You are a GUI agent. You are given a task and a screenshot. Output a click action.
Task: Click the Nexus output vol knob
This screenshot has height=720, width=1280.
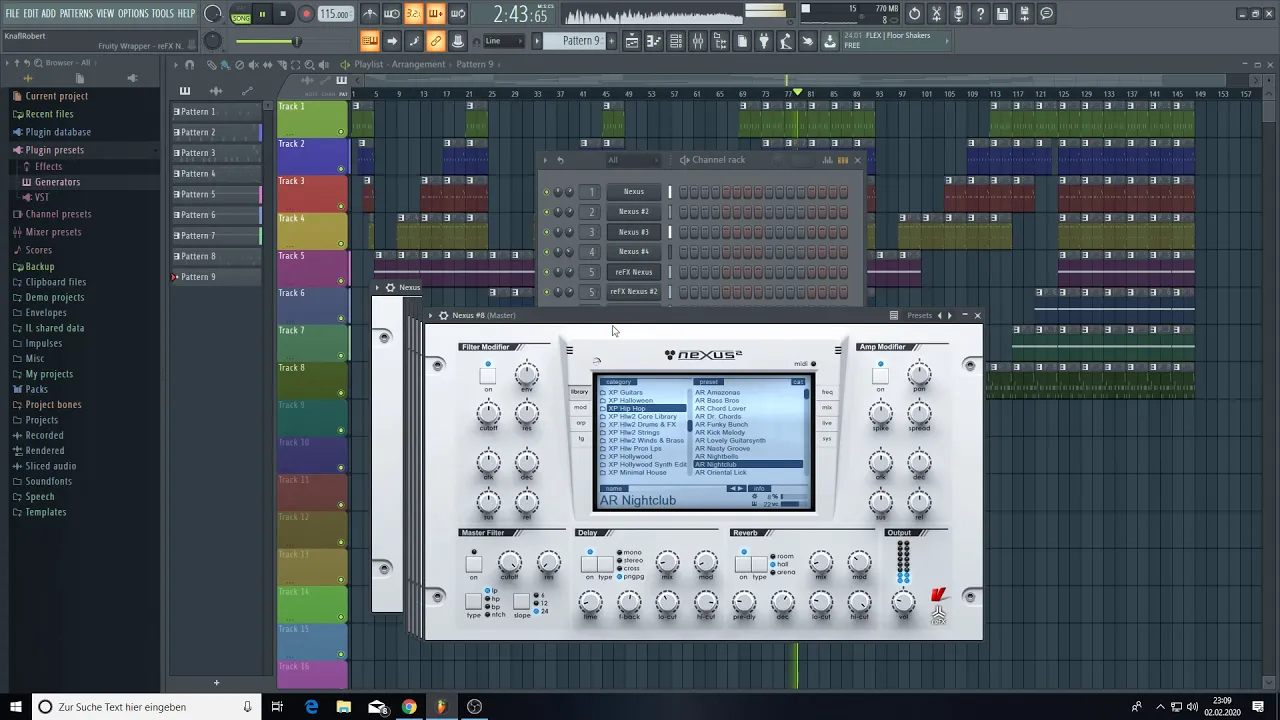point(903,601)
